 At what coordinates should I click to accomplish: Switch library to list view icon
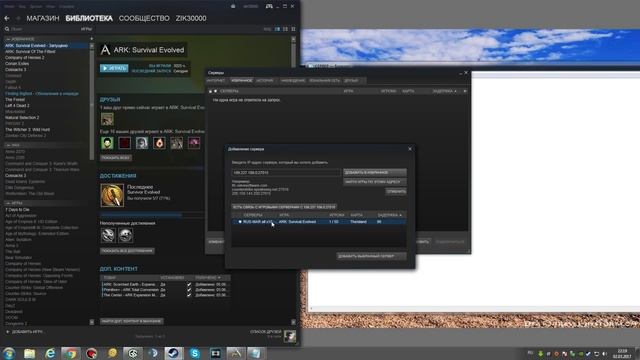(x=285, y=29)
